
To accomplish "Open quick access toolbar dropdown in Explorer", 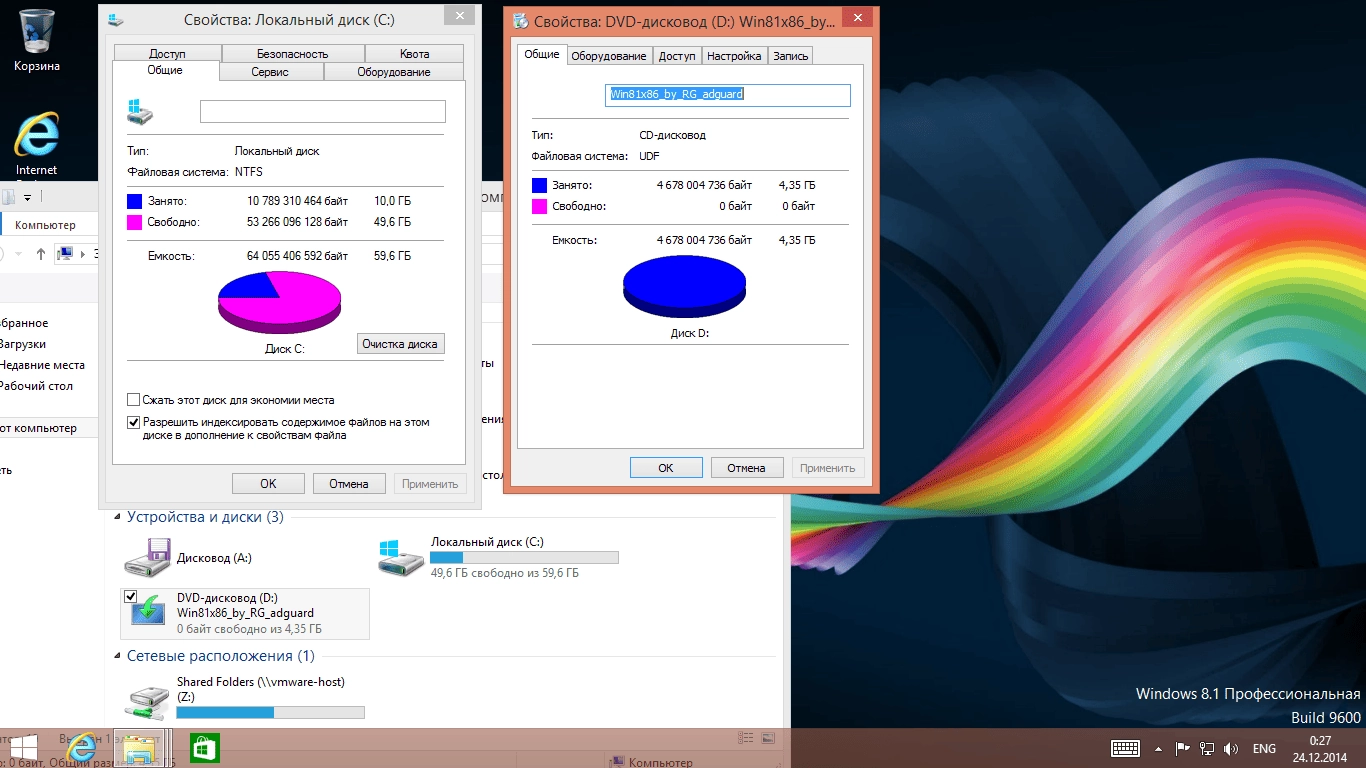I will 27,198.
